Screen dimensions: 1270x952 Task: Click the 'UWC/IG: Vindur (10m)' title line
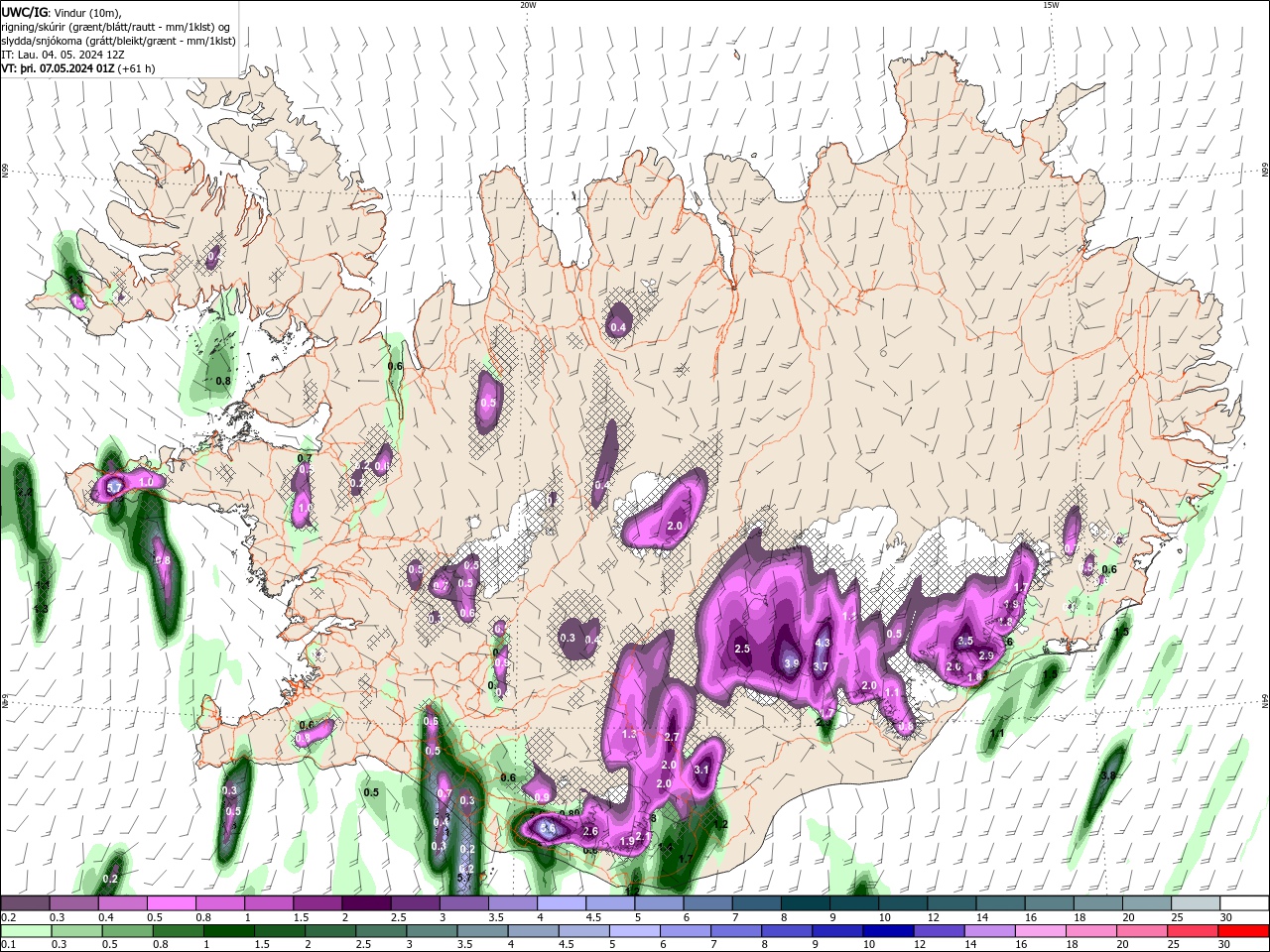[62, 12]
